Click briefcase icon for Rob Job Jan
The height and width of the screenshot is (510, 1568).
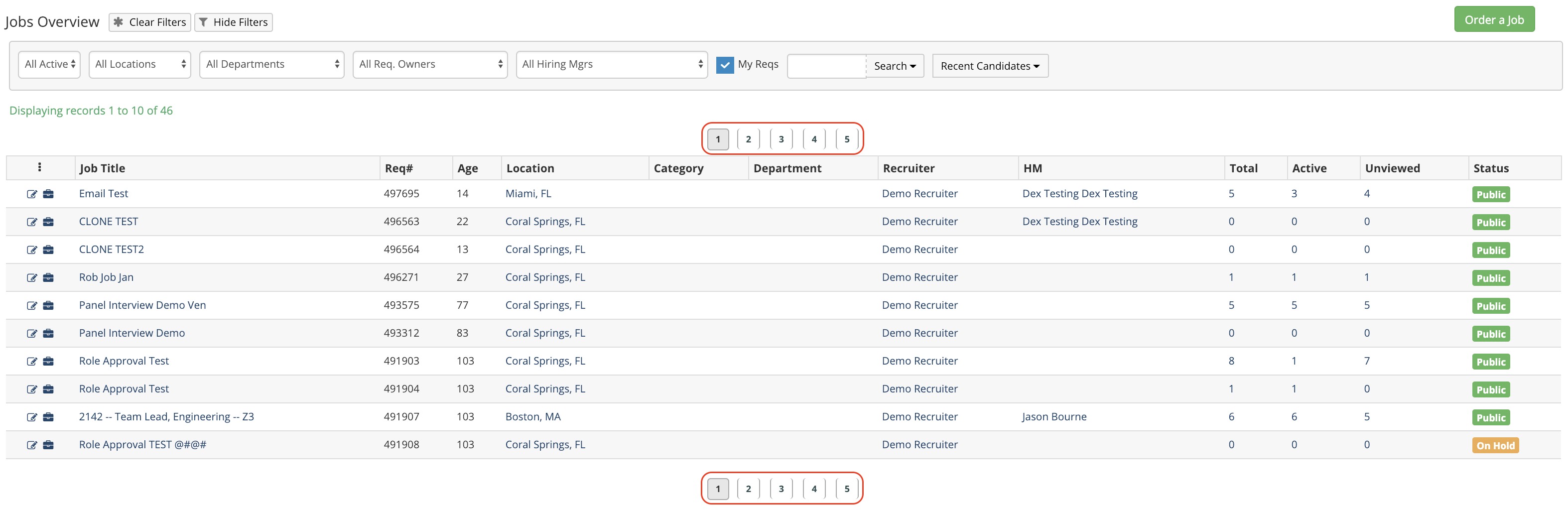pos(48,278)
